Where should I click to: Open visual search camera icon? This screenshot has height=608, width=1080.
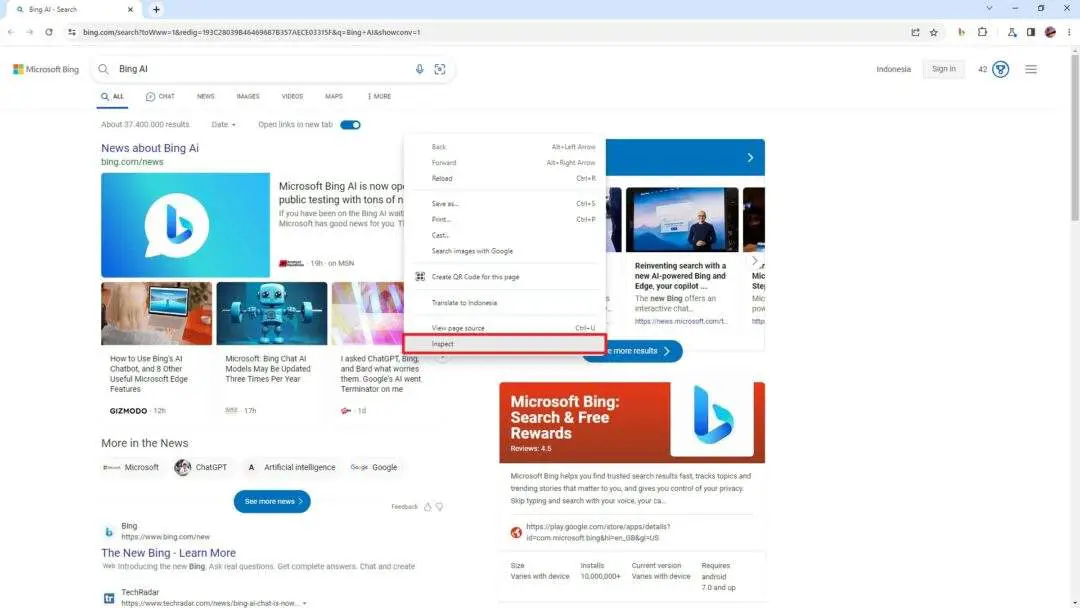440,69
